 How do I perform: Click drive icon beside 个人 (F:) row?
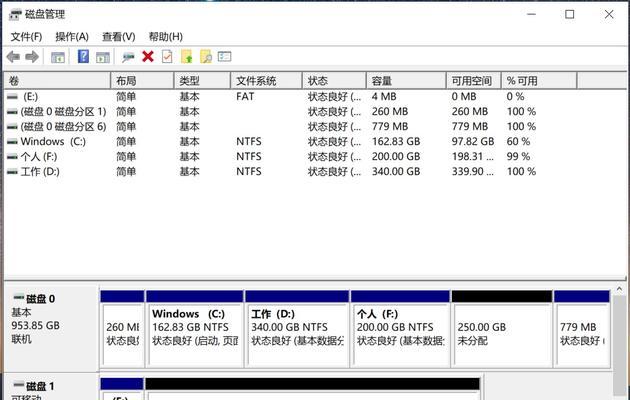(x=12, y=157)
